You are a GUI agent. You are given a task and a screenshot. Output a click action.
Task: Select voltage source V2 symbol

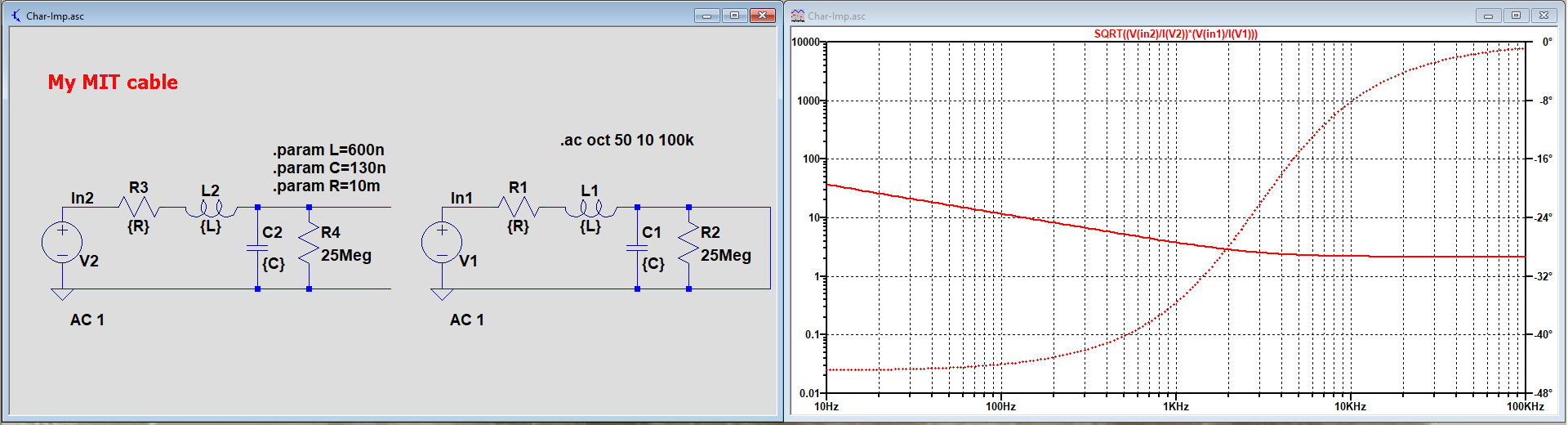click(x=62, y=243)
